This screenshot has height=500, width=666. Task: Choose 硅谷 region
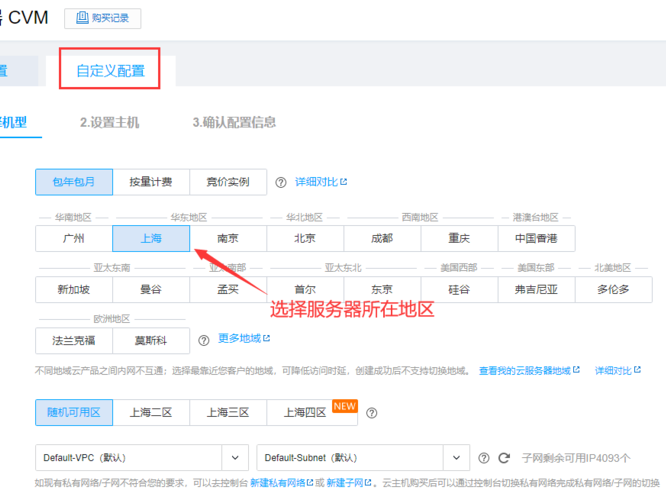coord(459,290)
